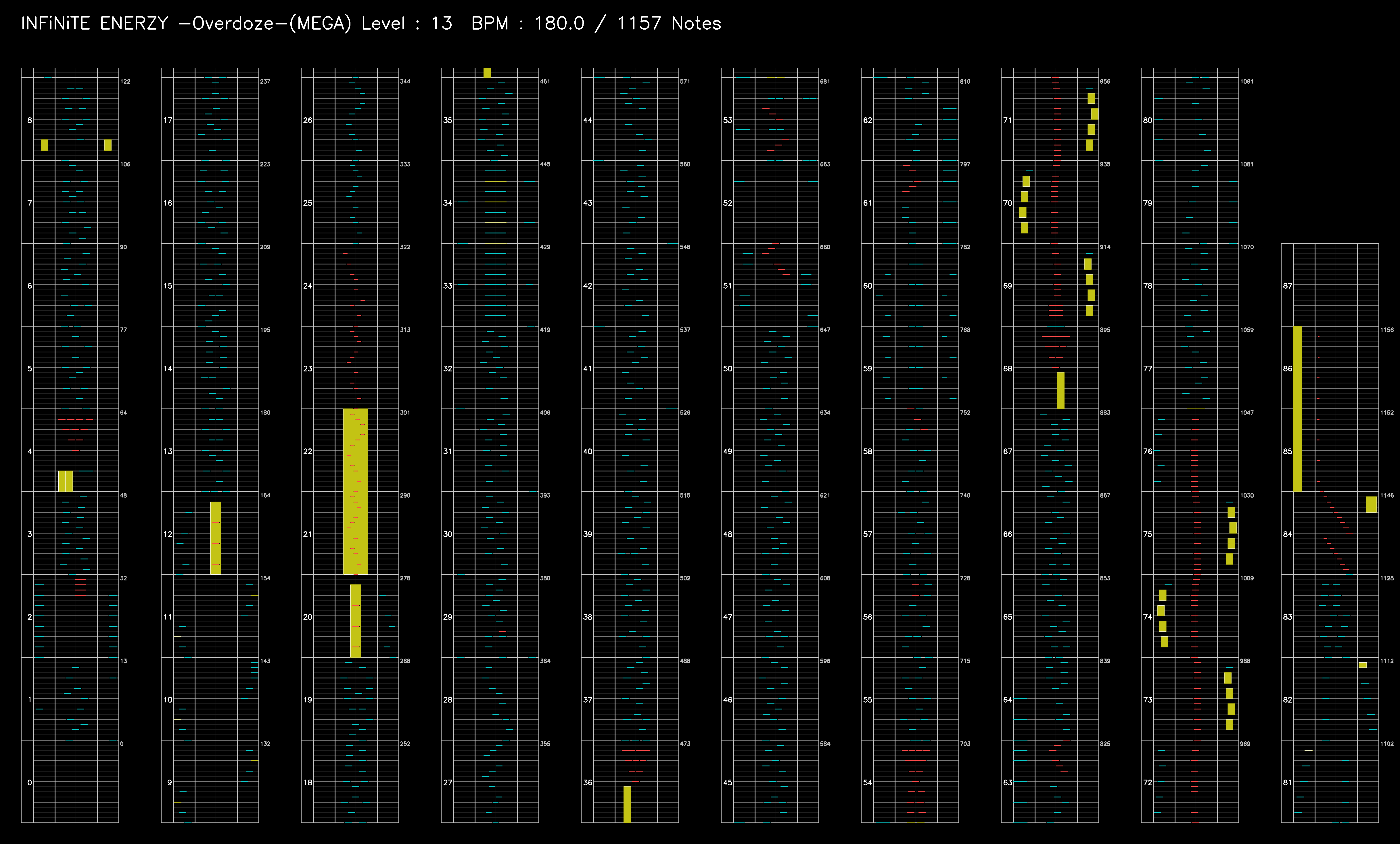Click note count label 956
1400x844 pixels.
pos(1105,81)
